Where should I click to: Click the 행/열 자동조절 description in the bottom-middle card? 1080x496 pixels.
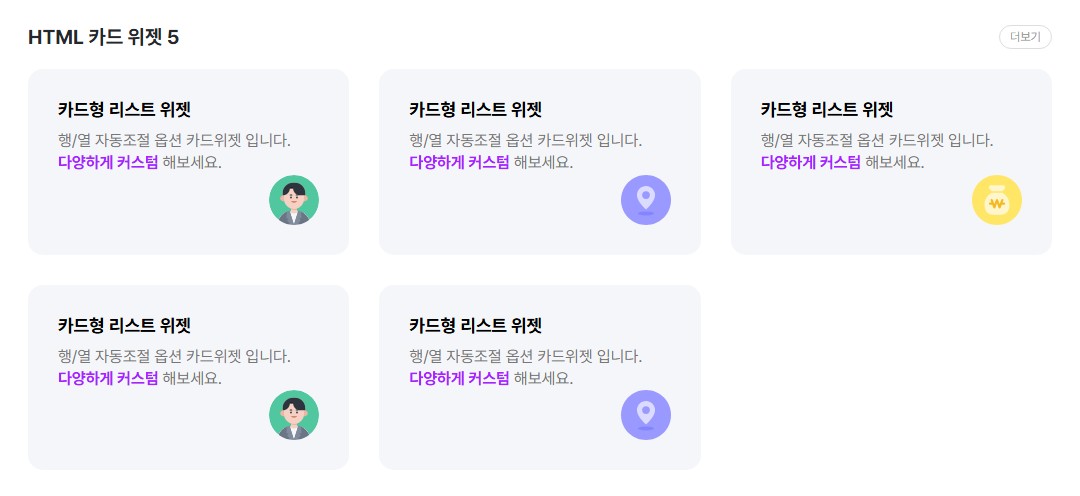[x=526, y=356]
